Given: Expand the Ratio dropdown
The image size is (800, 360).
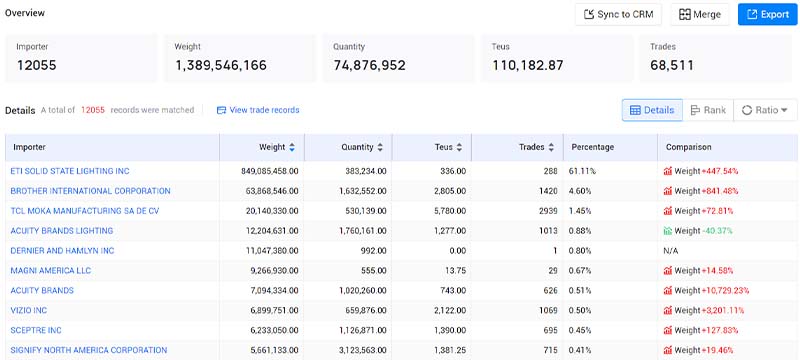Looking at the screenshot, I should click(765, 110).
